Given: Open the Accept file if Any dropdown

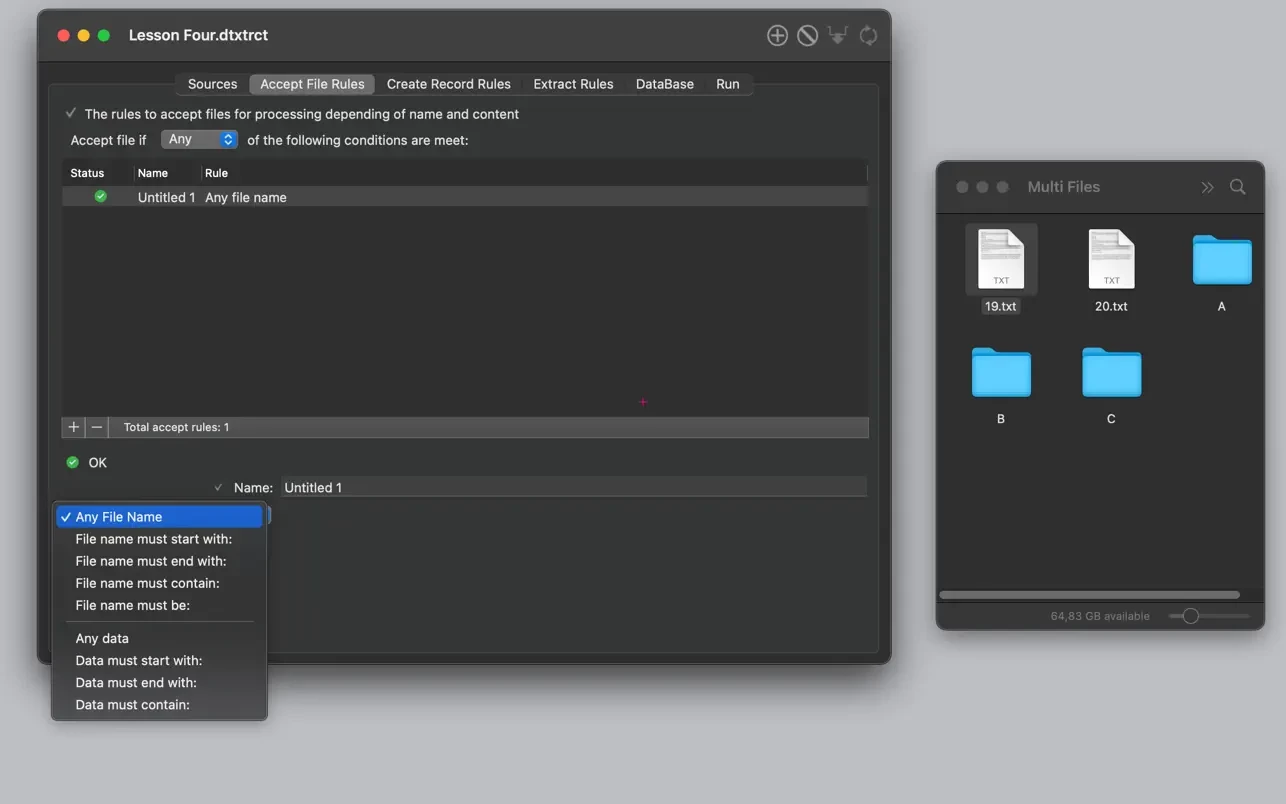Looking at the screenshot, I should coord(199,140).
